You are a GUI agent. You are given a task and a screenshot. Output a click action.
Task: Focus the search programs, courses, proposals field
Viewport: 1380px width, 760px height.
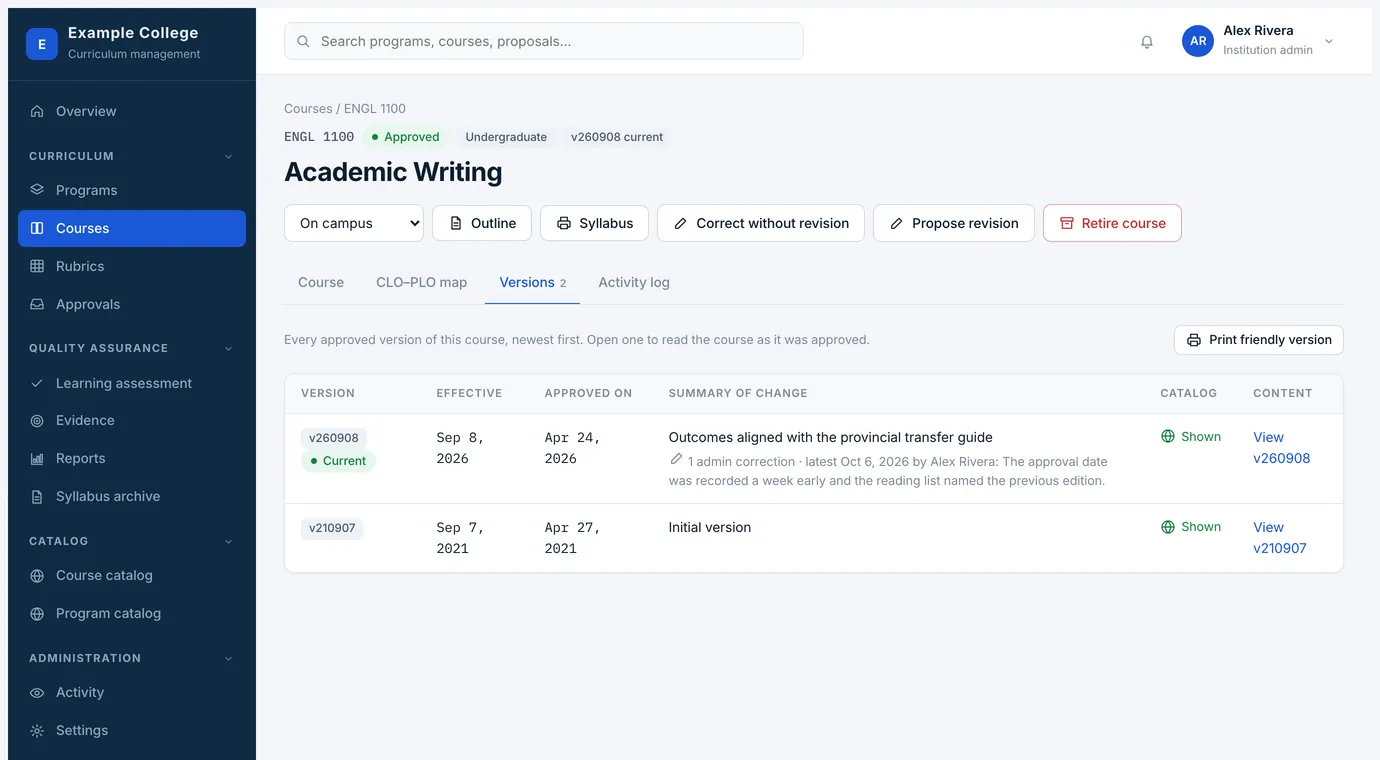(x=544, y=41)
